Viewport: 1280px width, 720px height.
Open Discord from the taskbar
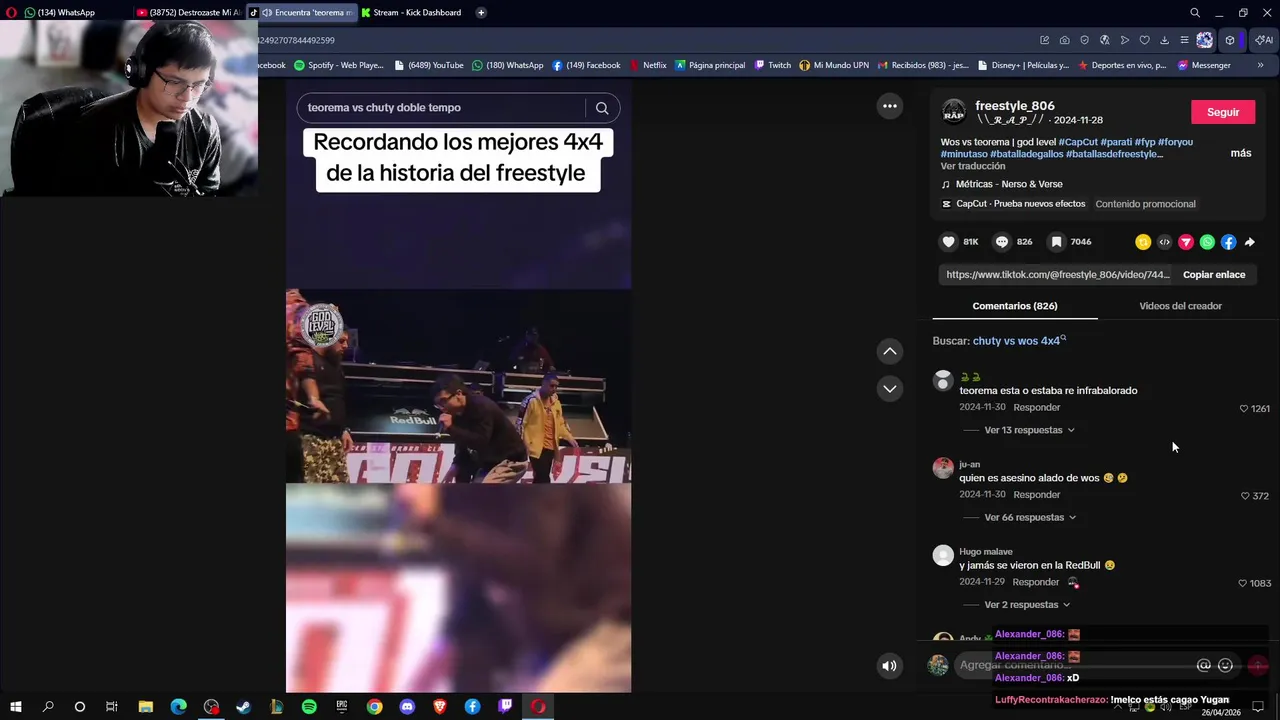point(407,706)
